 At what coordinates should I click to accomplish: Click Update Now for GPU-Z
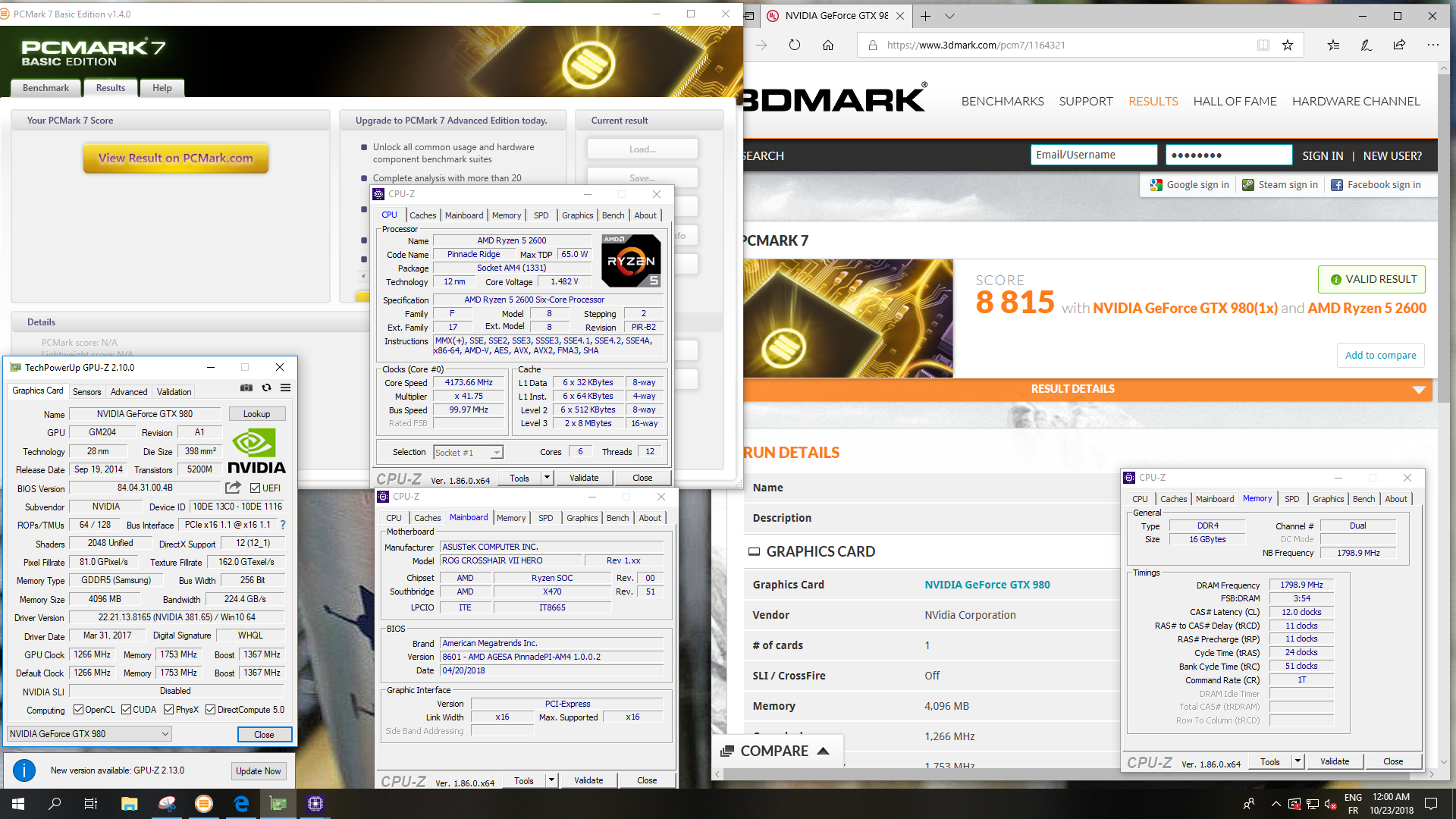258,771
